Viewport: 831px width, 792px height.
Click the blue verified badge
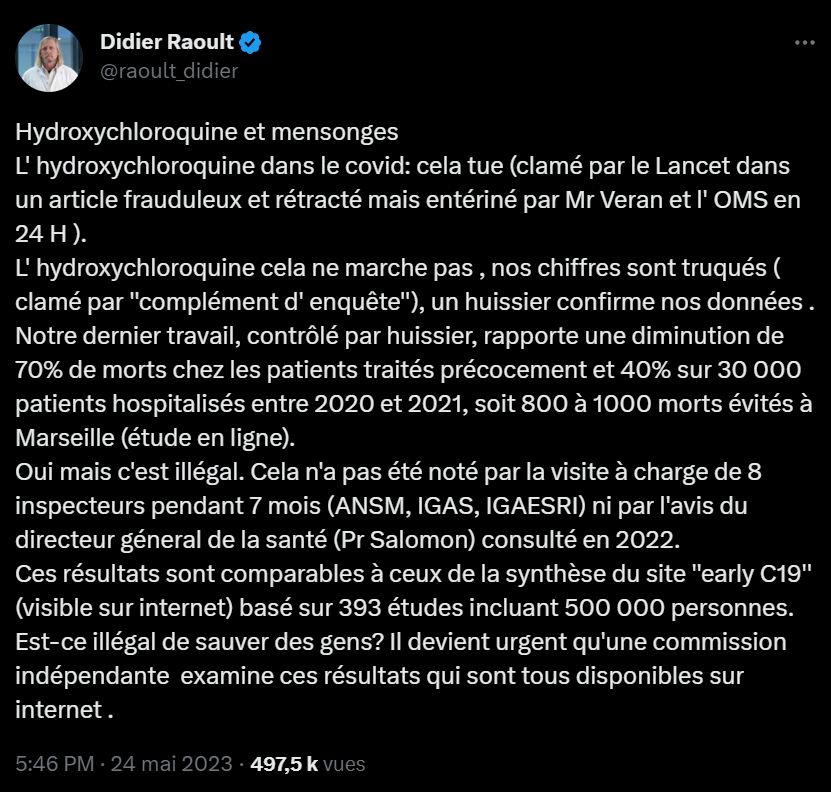pyautogui.click(x=251, y=43)
